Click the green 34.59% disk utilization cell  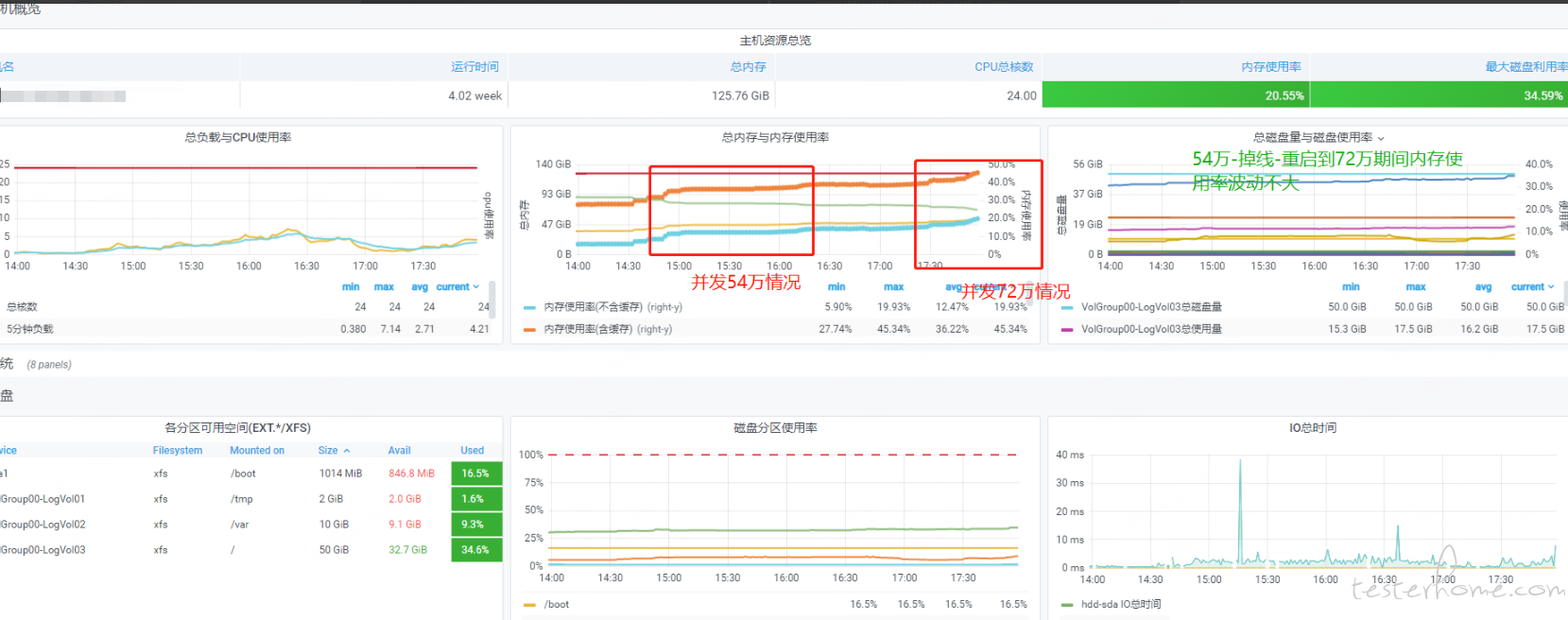1439,95
